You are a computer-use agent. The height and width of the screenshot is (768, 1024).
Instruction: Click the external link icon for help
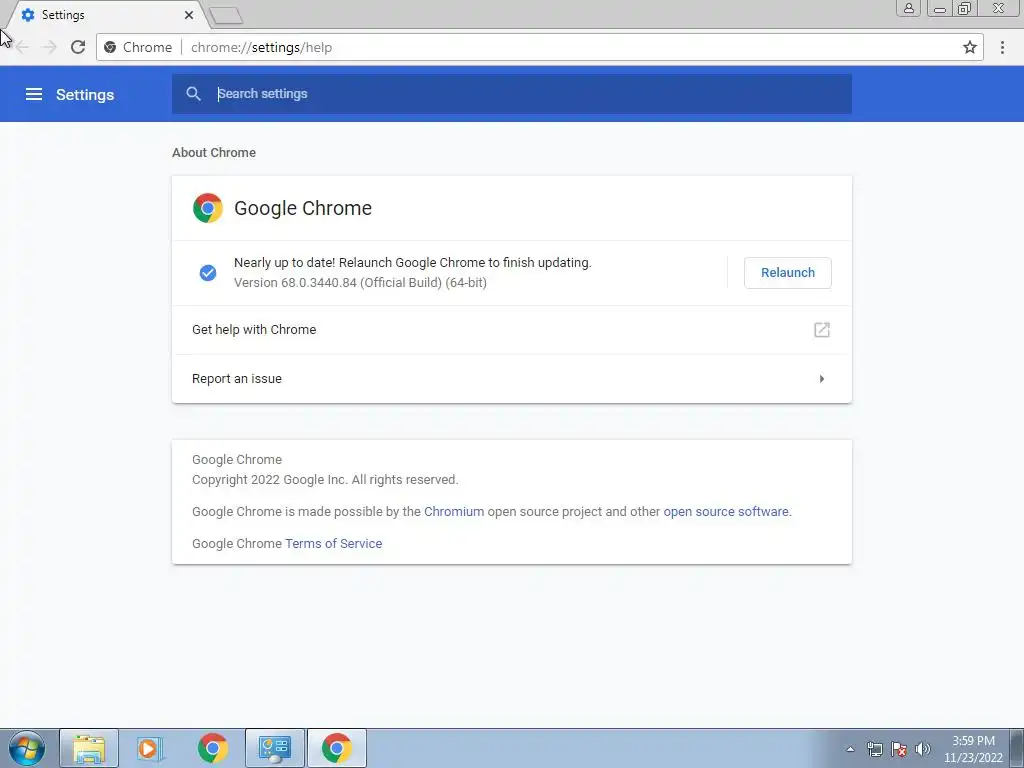coord(822,330)
